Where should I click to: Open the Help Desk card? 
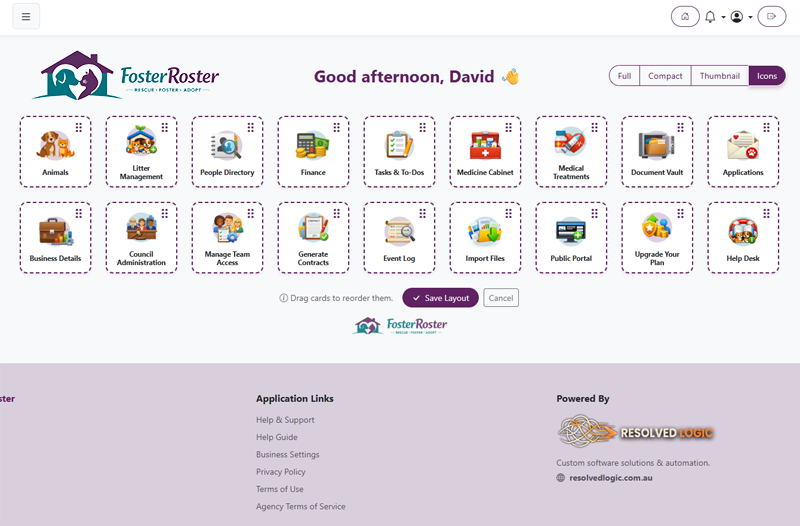click(x=743, y=238)
